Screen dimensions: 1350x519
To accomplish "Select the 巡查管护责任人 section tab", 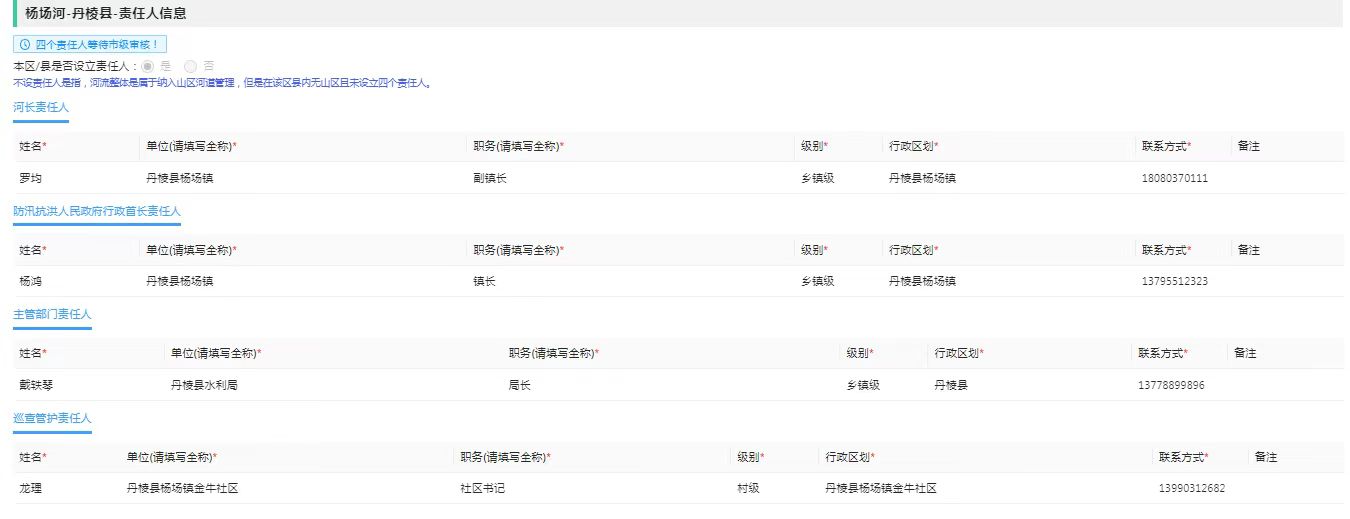I will click(52, 418).
